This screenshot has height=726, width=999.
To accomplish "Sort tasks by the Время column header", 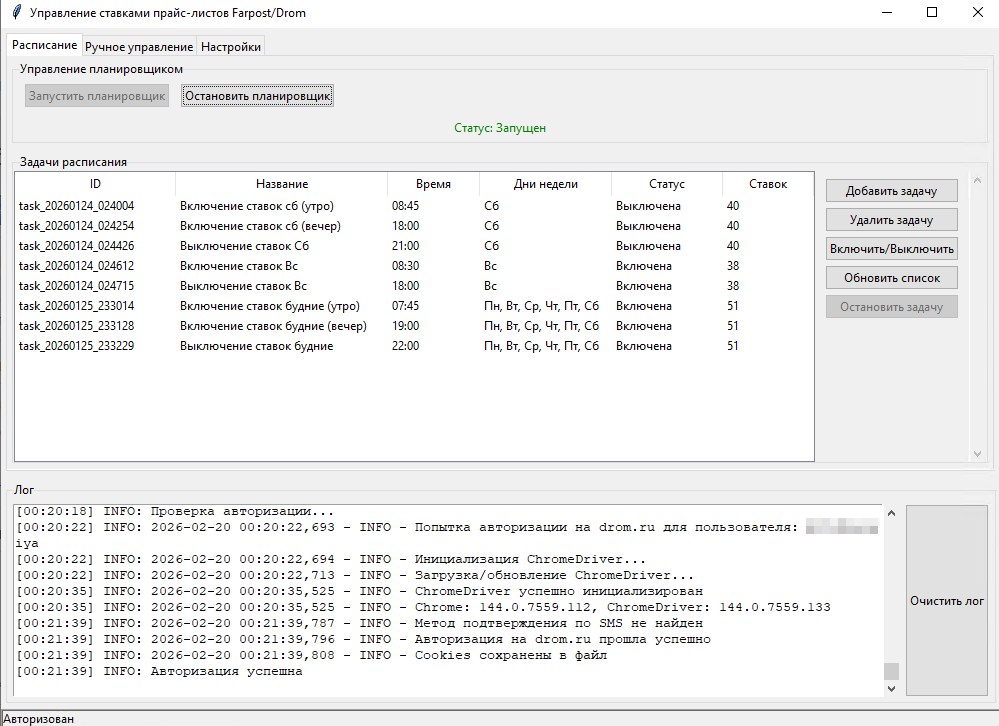I will tap(433, 184).
